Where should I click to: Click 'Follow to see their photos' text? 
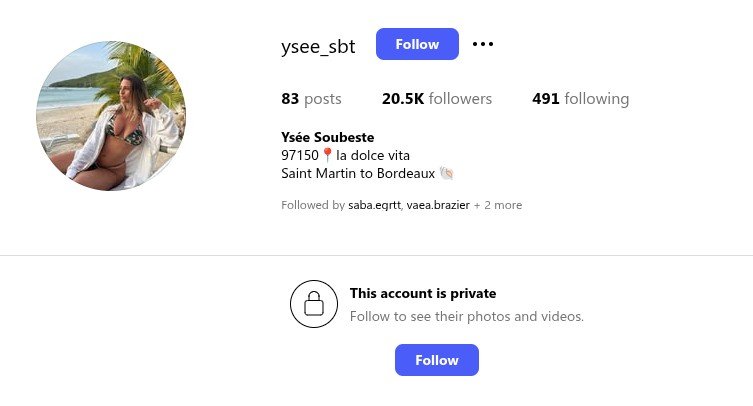466,316
